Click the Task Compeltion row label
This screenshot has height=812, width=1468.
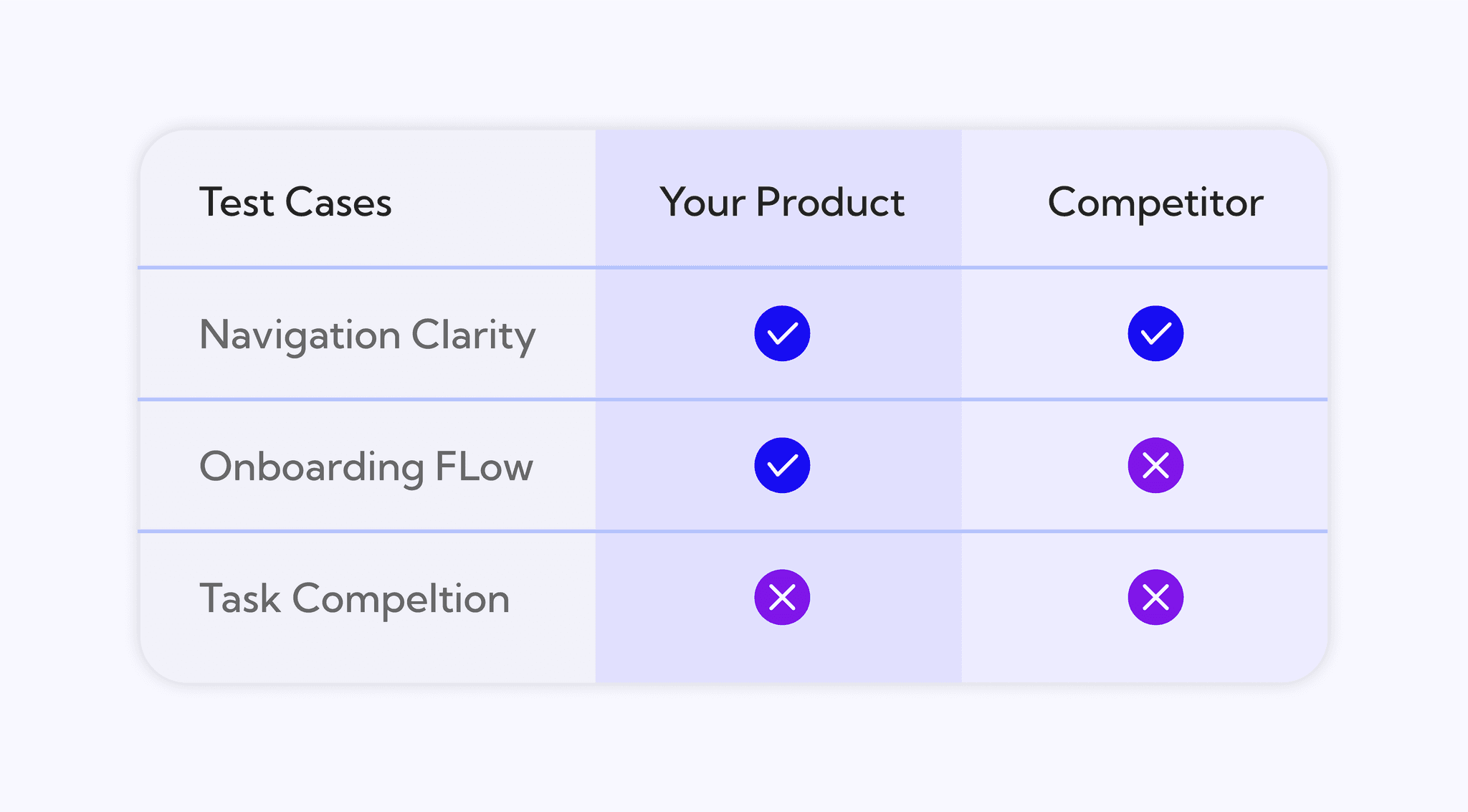354,598
